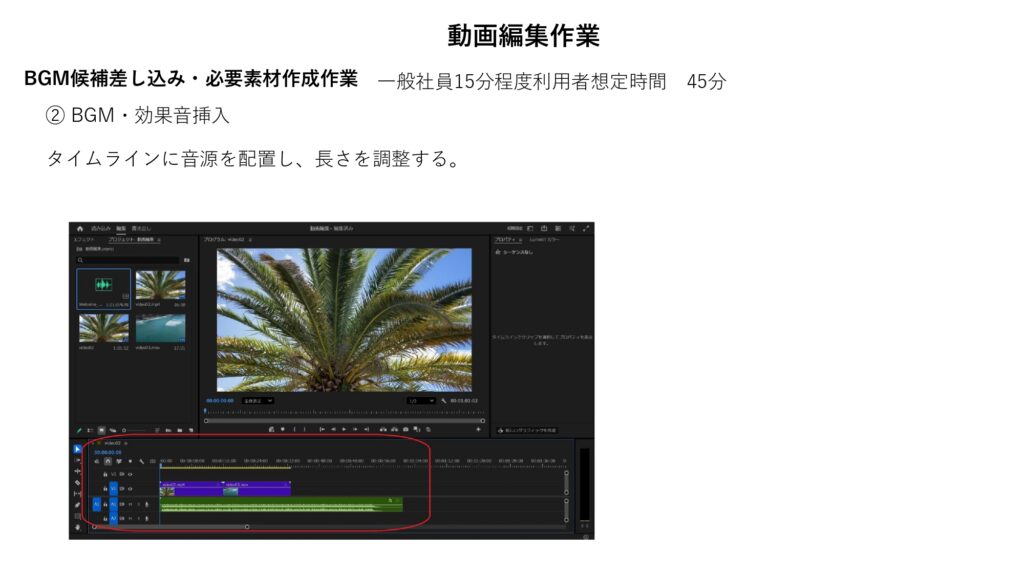The height and width of the screenshot is (576, 1024).
Task: Select the Razor tool in timeline toolbar
Action: point(77,482)
